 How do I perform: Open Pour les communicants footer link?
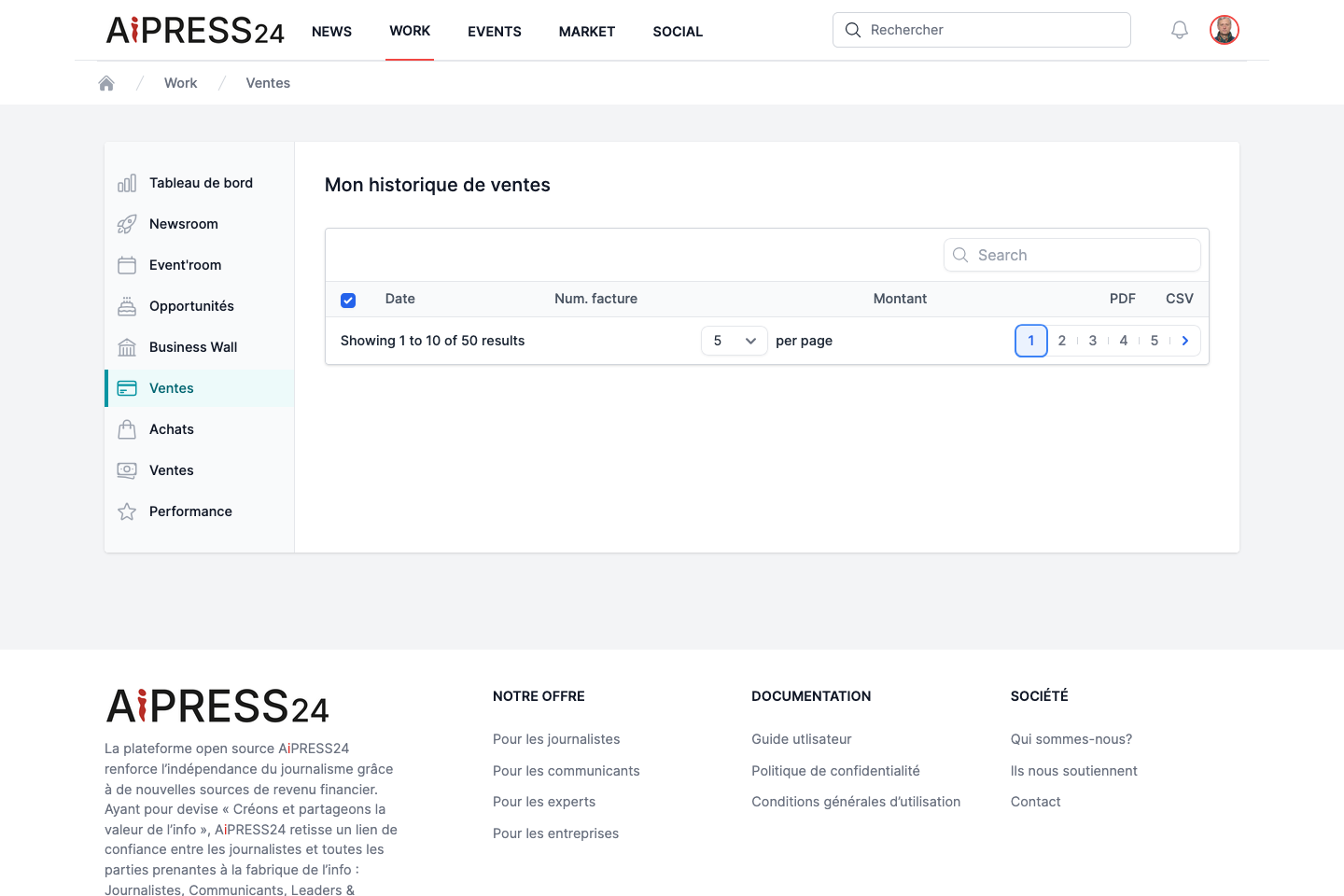567,771
